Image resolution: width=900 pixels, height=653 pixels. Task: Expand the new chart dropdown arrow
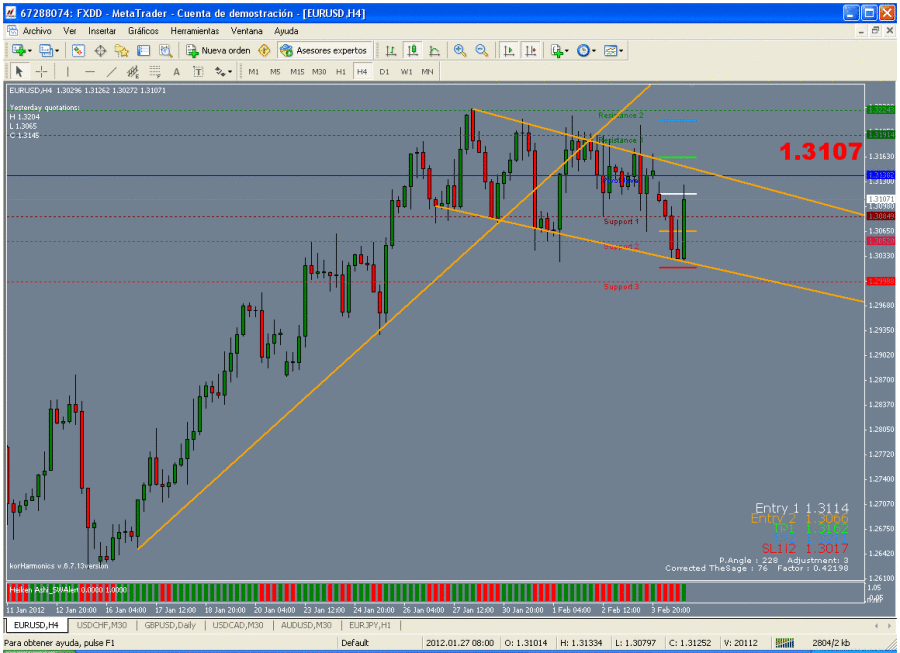pyautogui.click(x=30, y=50)
